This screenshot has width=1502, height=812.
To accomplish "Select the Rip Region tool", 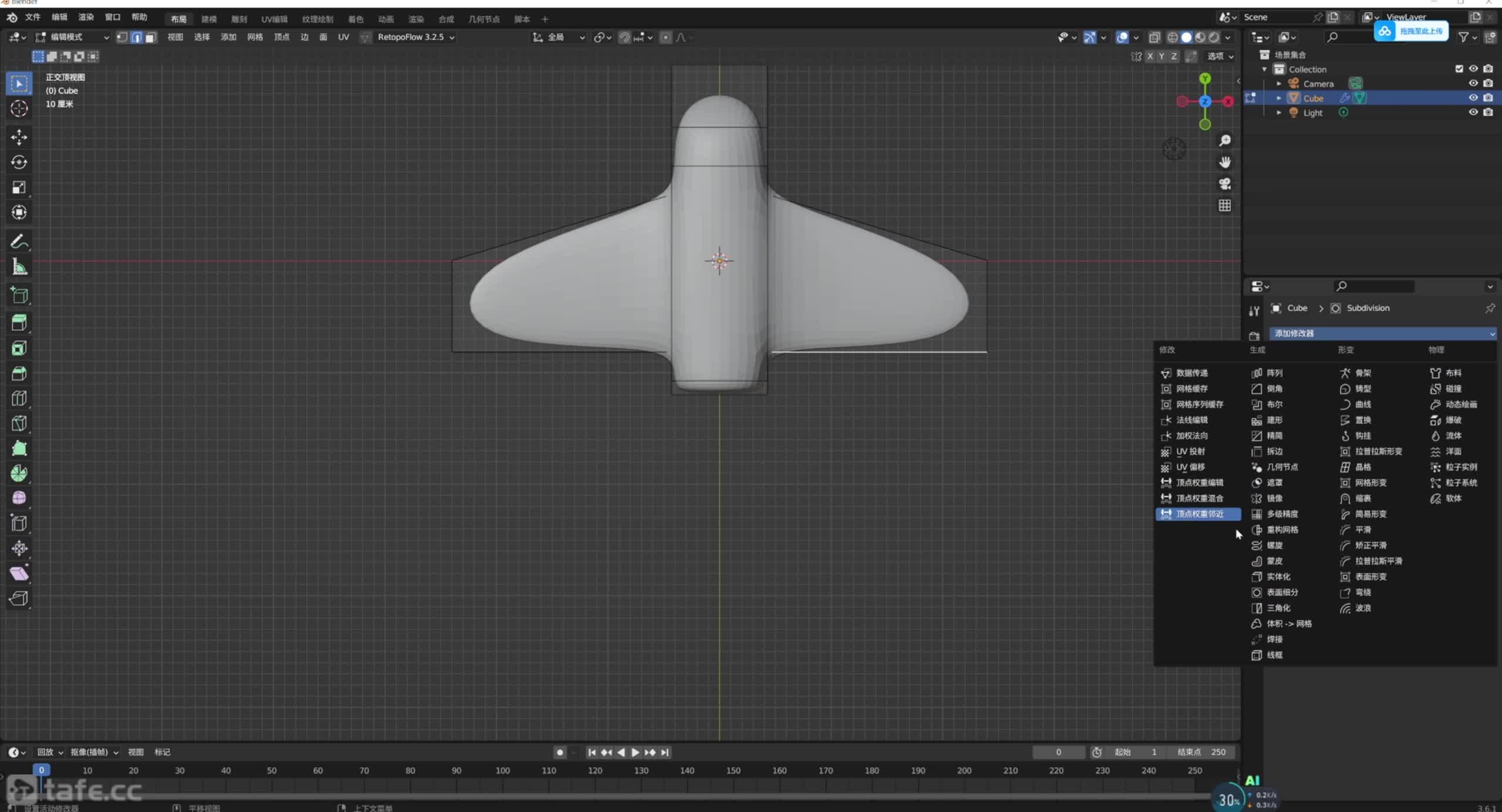I will [19, 598].
